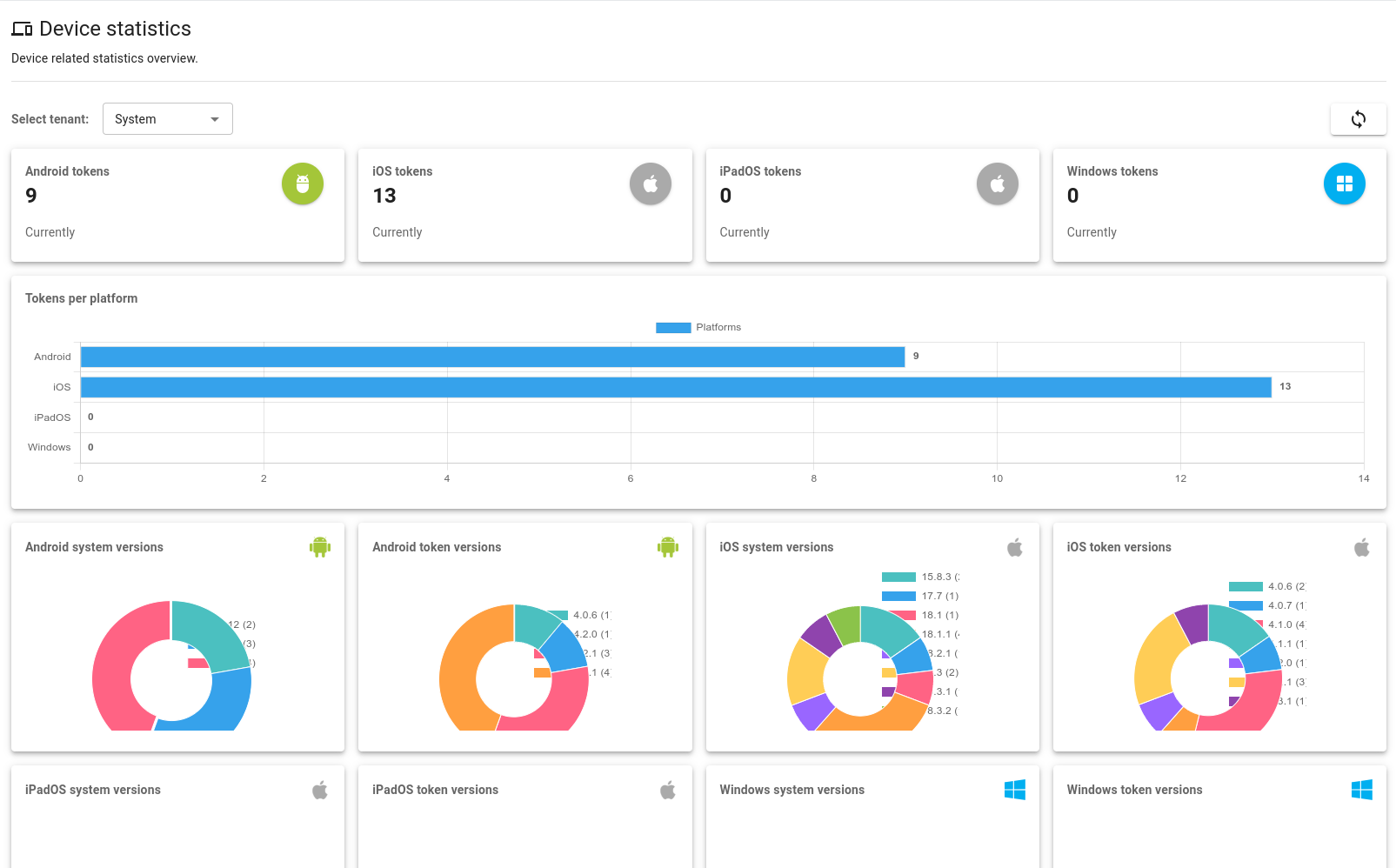The width and height of the screenshot is (1396, 868).
Task: Click the iOS bar showing 13 tokens
Action: click(675, 387)
